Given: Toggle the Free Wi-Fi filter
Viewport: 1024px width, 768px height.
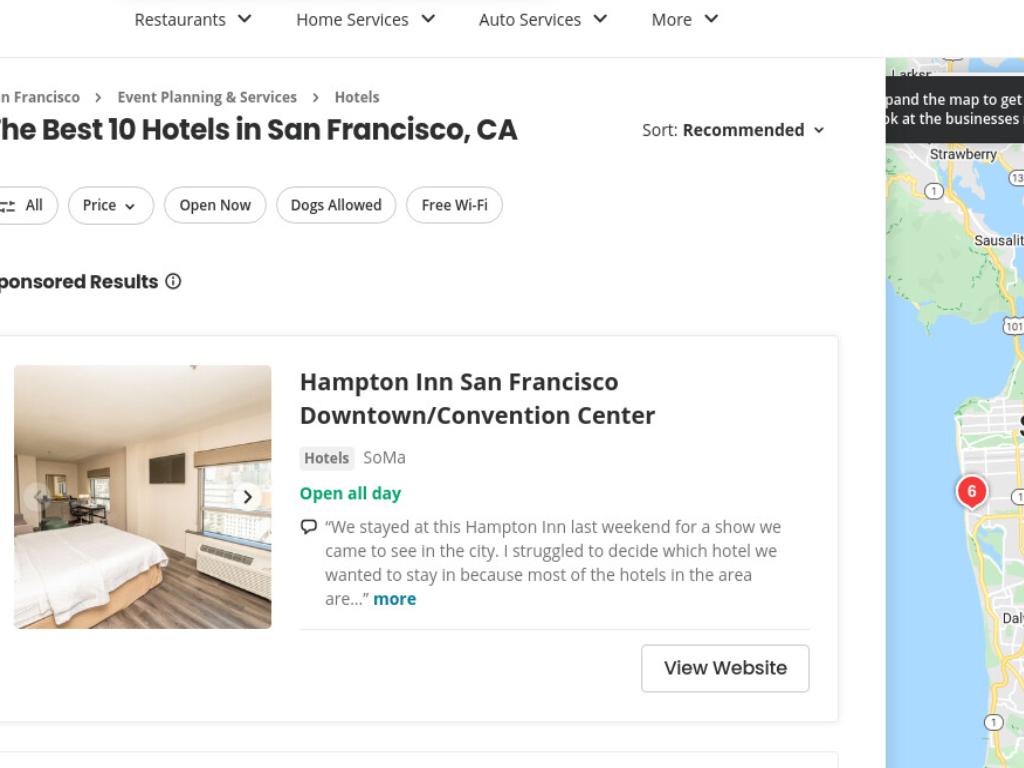Looking at the screenshot, I should pyautogui.click(x=455, y=206).
